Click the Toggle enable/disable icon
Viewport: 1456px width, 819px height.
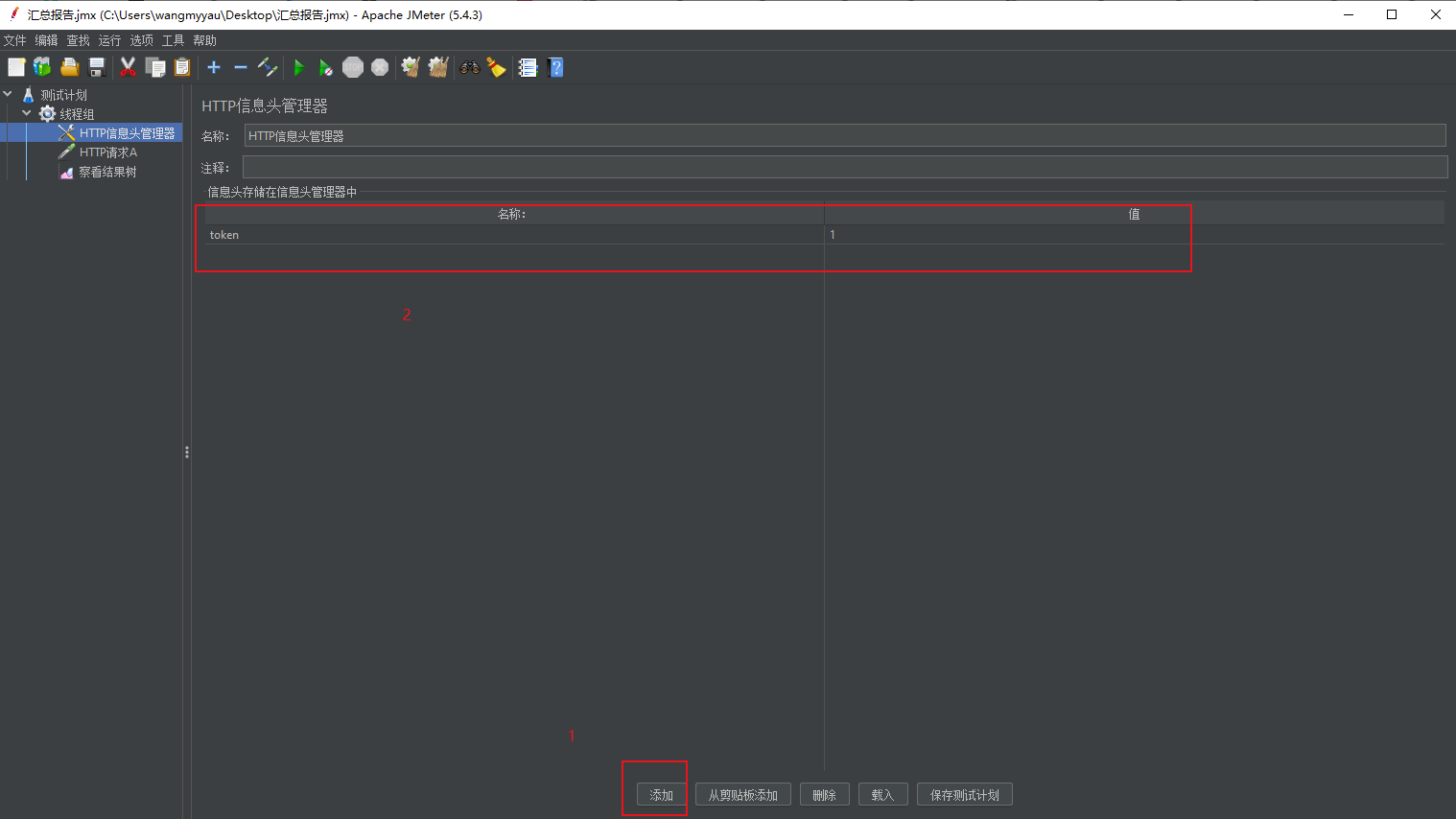pyautogui.click(x=268, y=67)
